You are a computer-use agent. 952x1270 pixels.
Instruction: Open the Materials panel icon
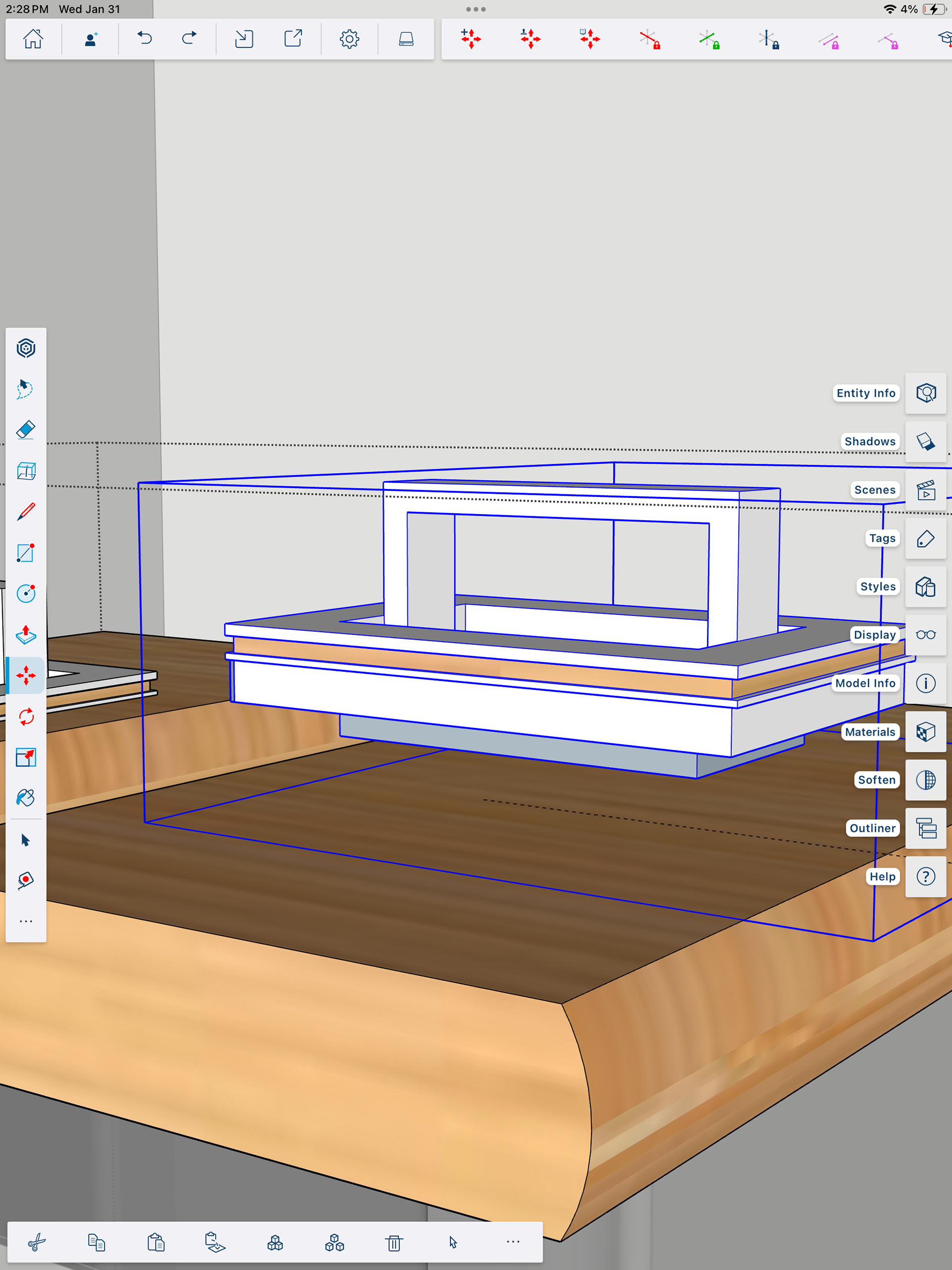pyautogui.click(x=926, y=732)
